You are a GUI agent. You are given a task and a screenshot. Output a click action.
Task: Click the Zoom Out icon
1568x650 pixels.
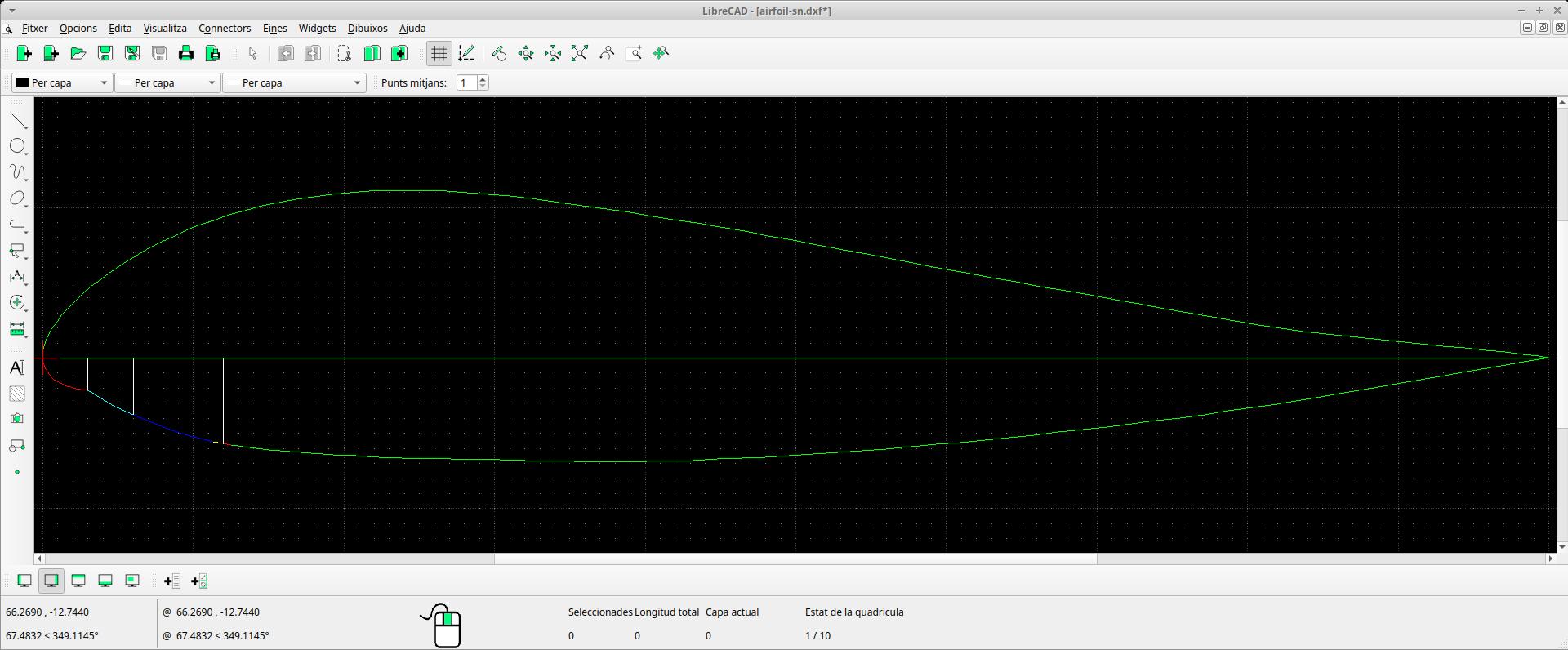coord(553,53)
